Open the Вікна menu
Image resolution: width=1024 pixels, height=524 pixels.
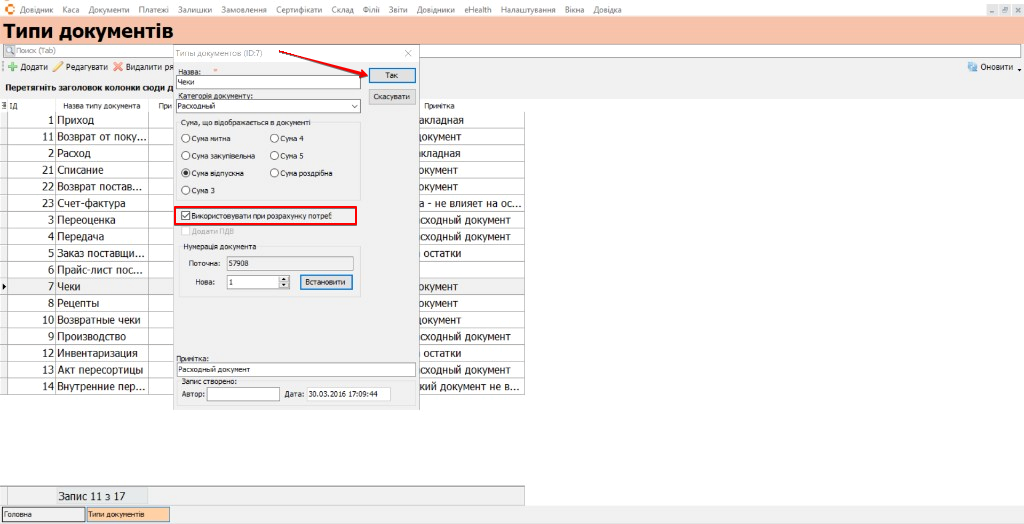click(575, 10)
